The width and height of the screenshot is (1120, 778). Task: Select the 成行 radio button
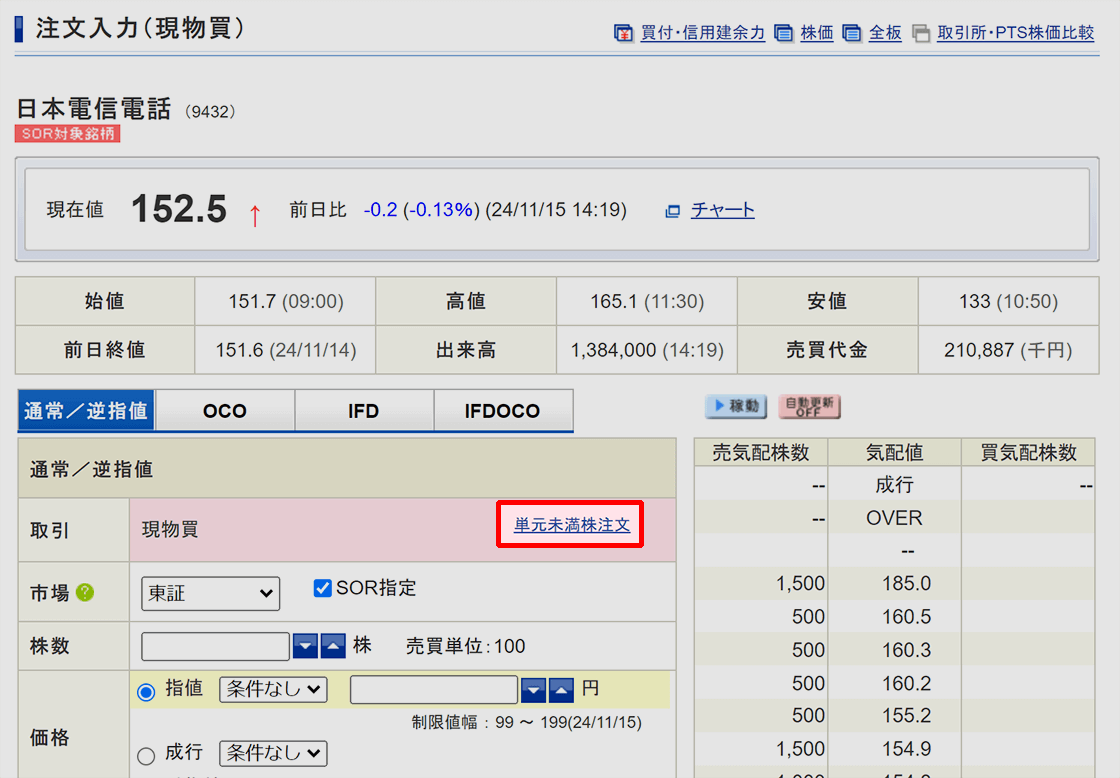pos(146,756)
